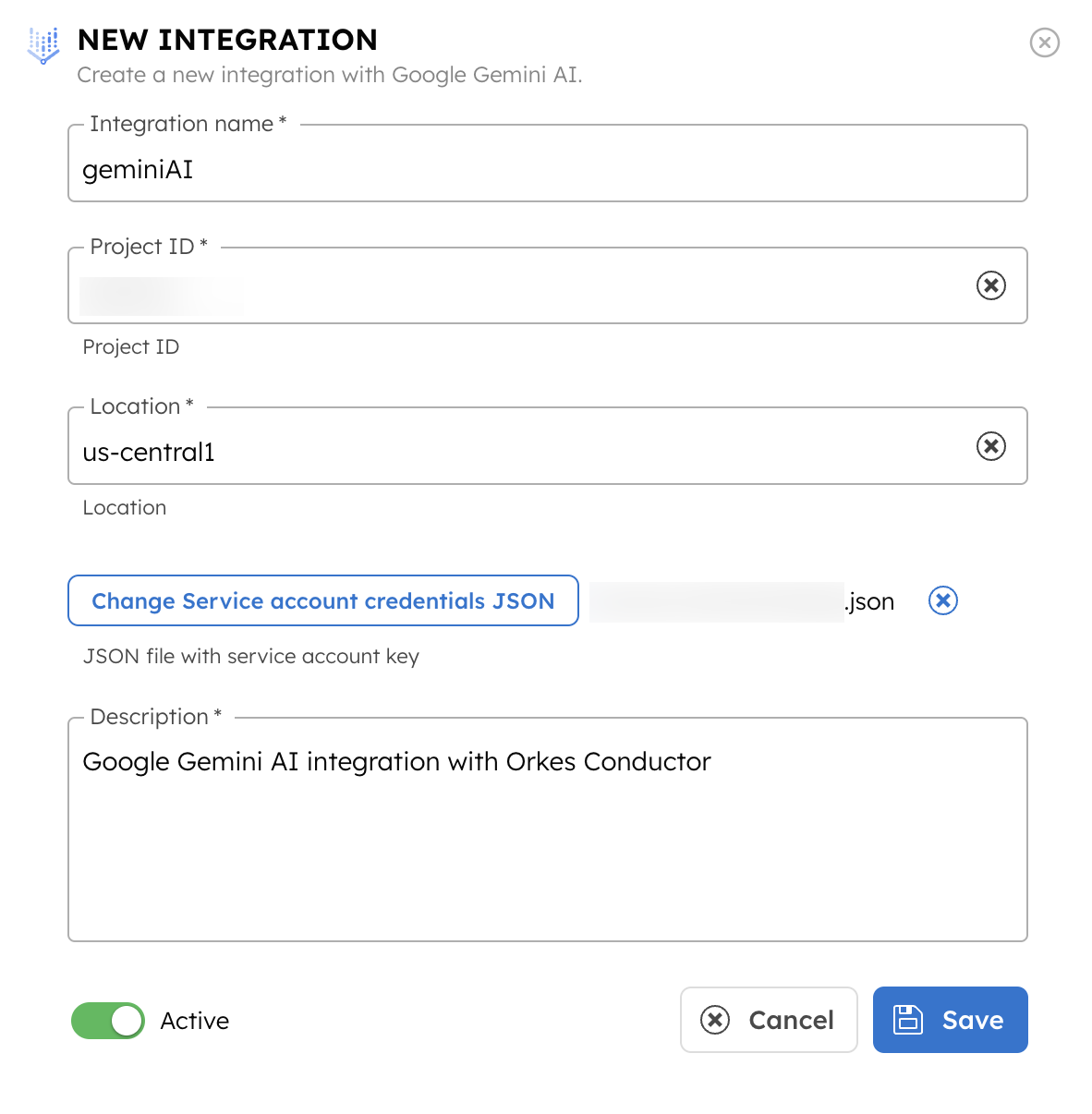Remove the uploaded credentials JSON file
This screenshot has width=1092, height=1114.
tap(942, 600)
